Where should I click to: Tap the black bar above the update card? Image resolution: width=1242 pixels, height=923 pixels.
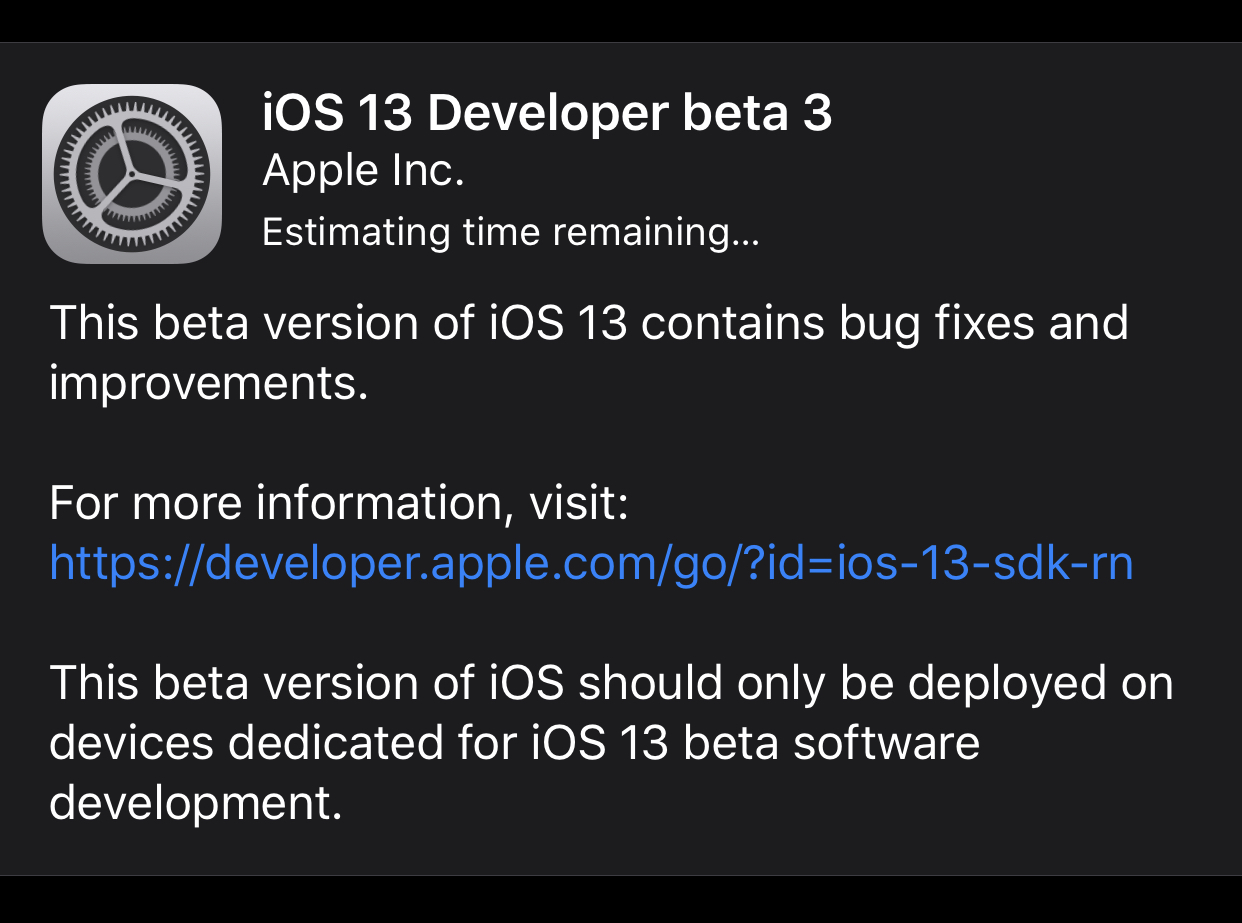click(x=621, y=21)
